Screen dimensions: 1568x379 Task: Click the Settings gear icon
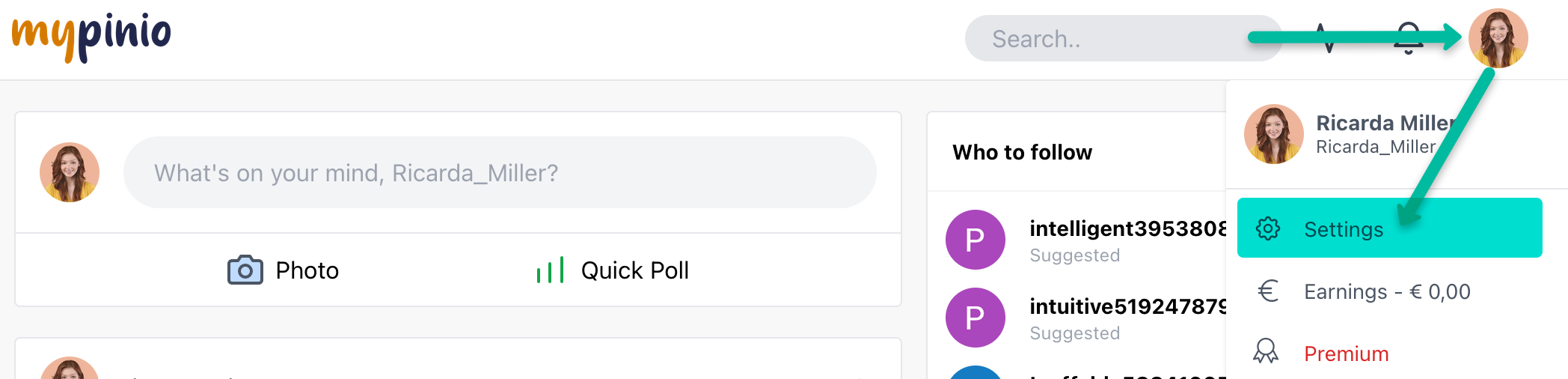point(1268,228)
